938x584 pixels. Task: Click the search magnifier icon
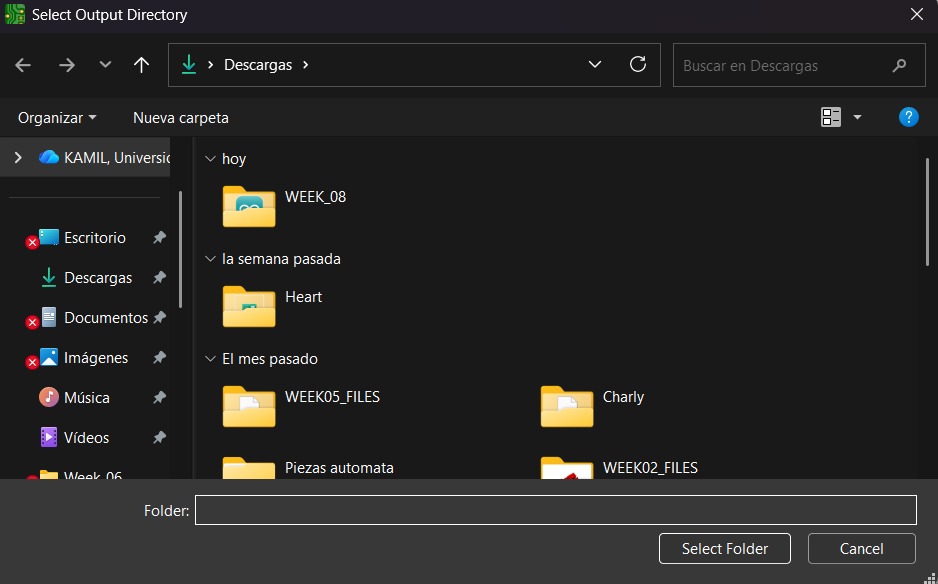tap(899, 65)
